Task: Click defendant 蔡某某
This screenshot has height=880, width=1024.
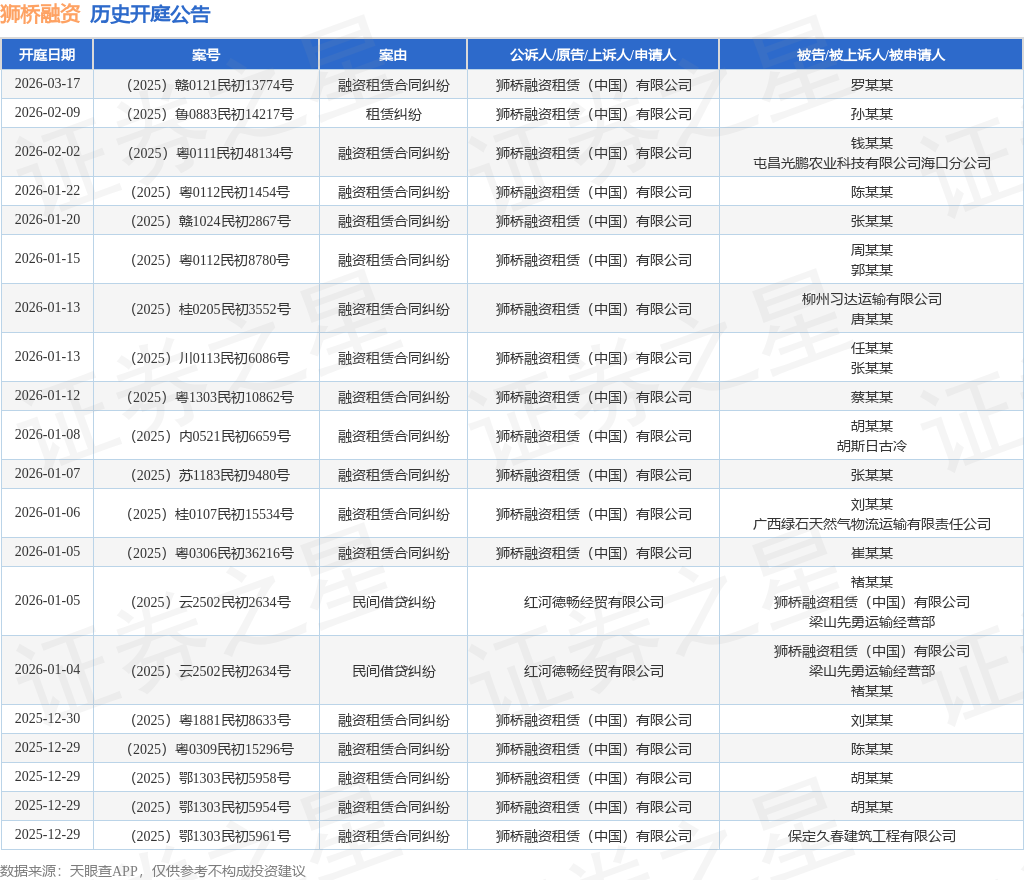Action: [x=871, y=398]
